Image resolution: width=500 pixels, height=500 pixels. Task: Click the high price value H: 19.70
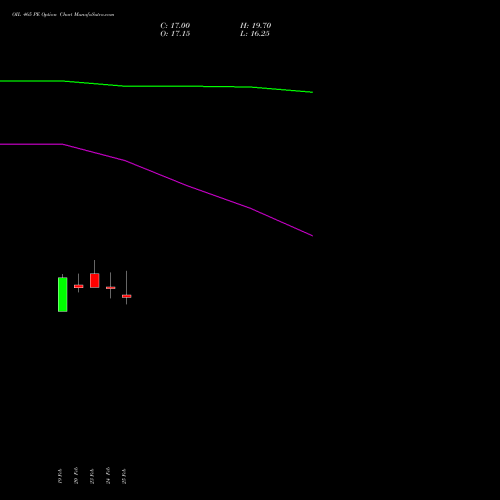tap(255, 26)
